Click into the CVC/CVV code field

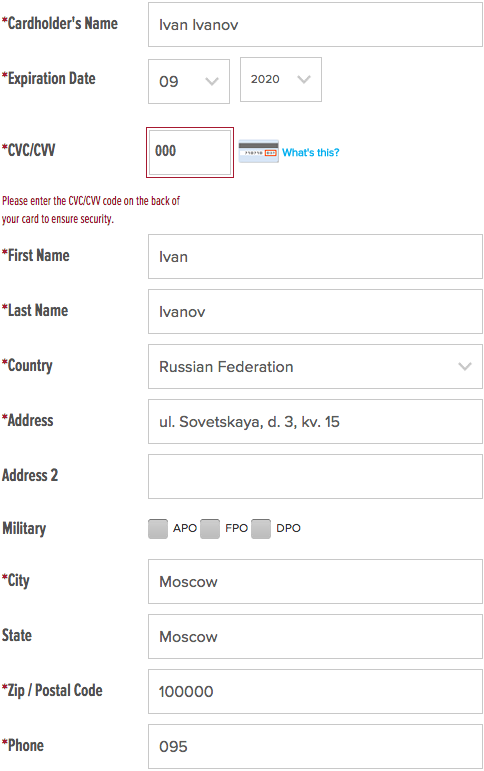click(x=190, y=152)
